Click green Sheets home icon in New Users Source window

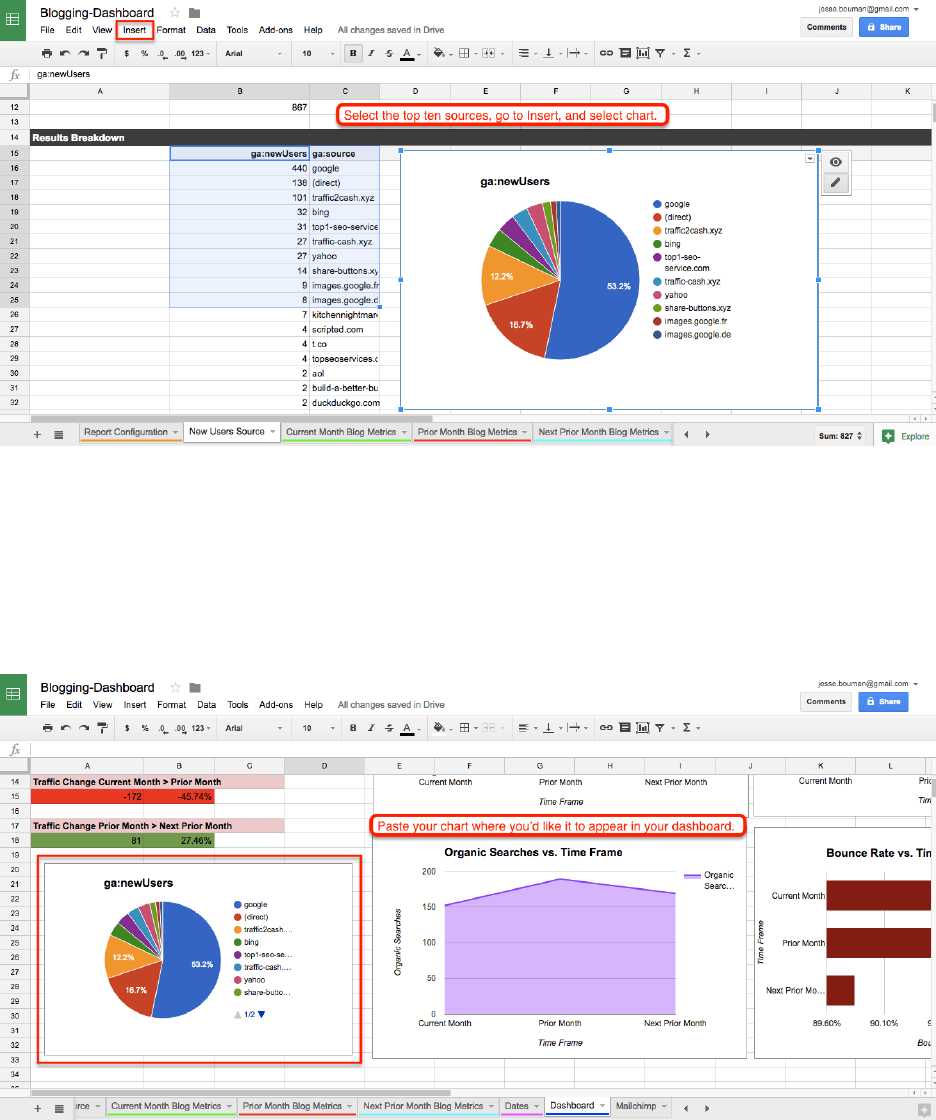pyautogui.click(x=13, y=20)
